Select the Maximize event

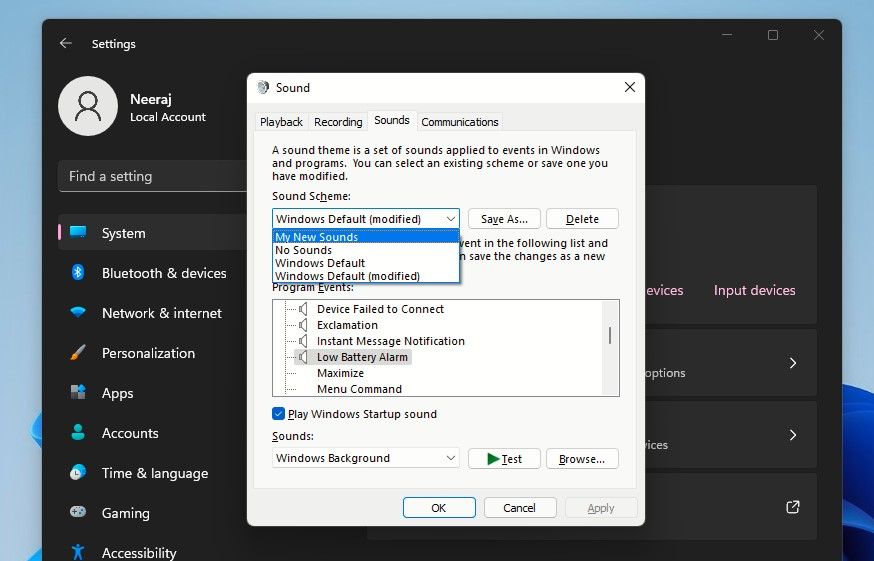[341, 373]
